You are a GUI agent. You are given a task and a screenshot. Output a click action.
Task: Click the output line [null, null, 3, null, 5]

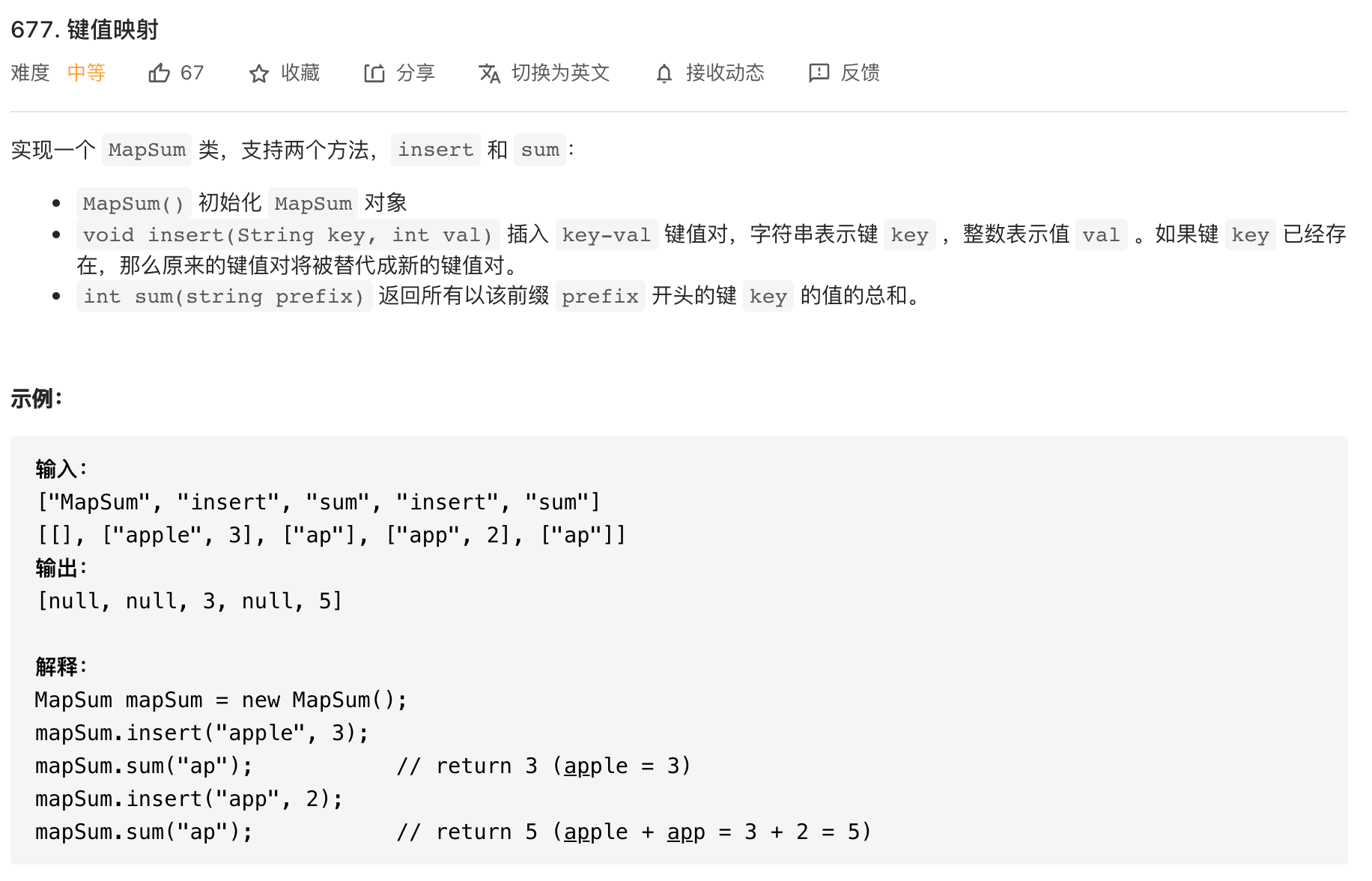pos(190,601)
